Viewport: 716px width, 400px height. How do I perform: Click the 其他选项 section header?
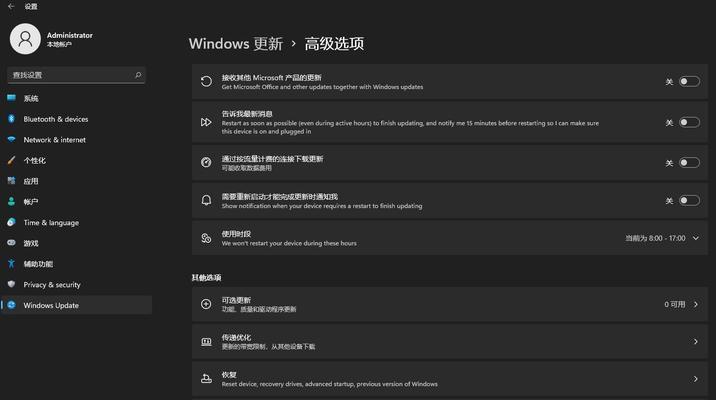(x=206, y=278)
